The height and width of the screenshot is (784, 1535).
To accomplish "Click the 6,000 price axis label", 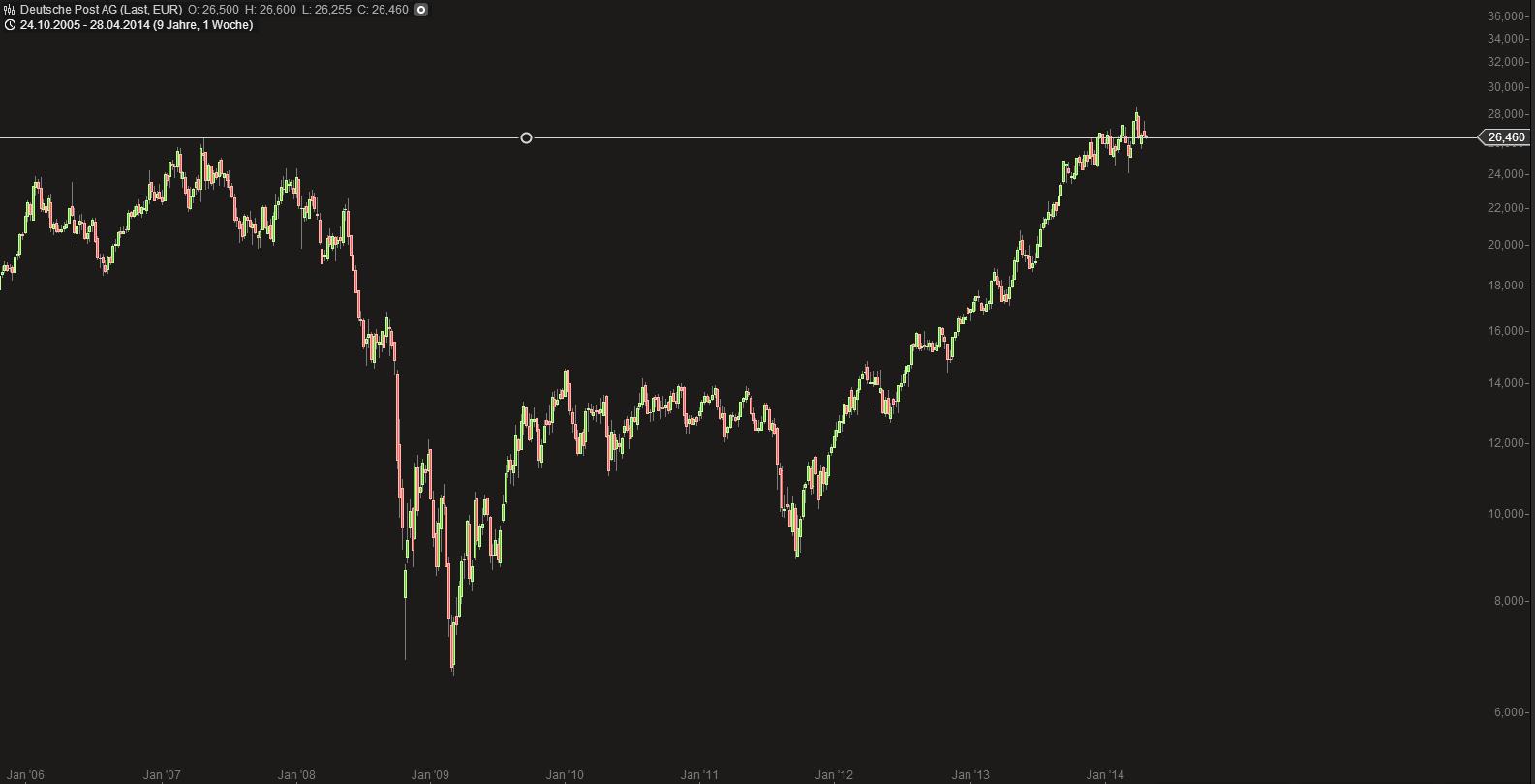I will pos(1509,712).
